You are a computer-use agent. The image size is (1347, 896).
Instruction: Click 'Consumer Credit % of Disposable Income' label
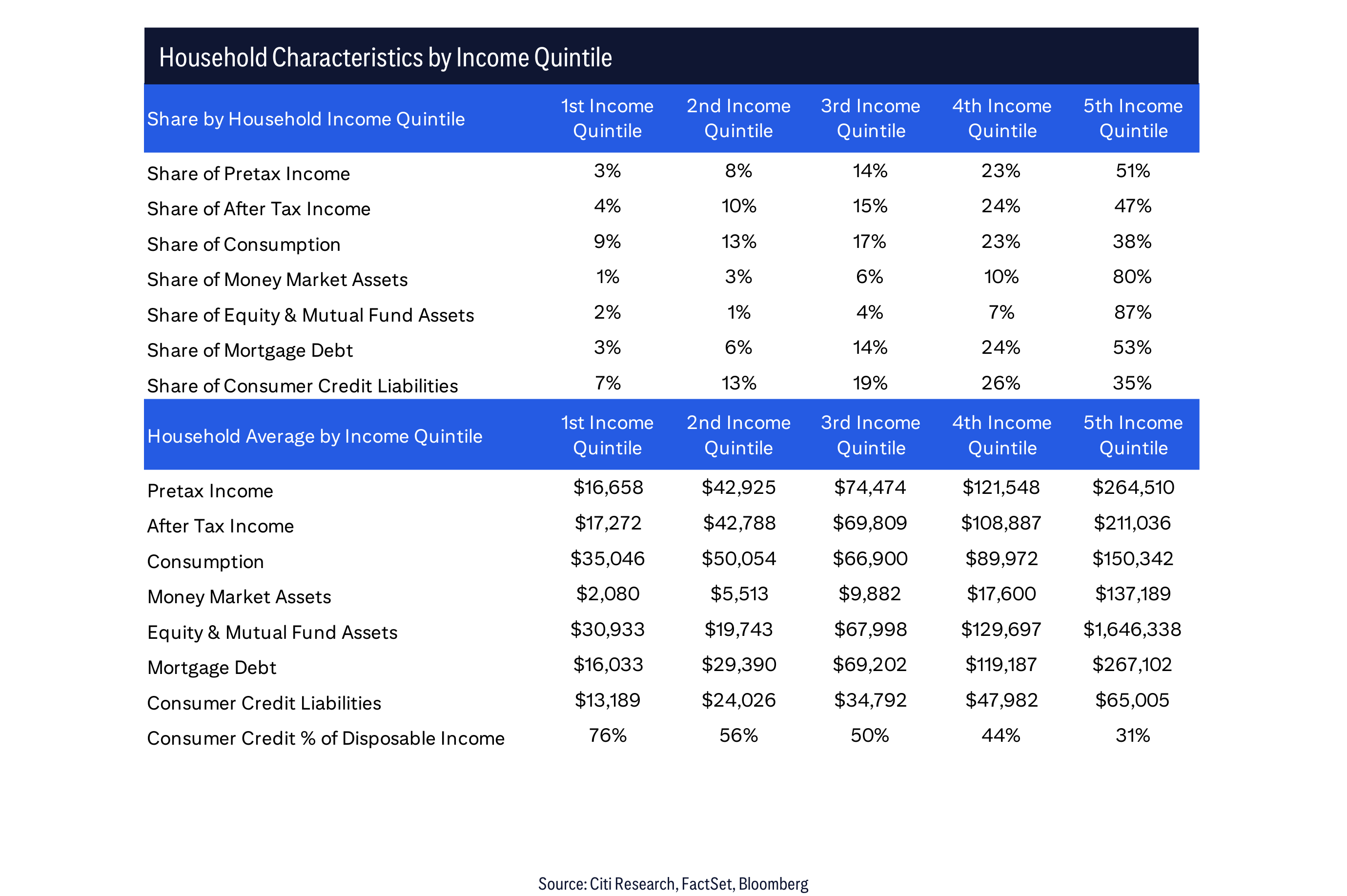coord(326,738)
